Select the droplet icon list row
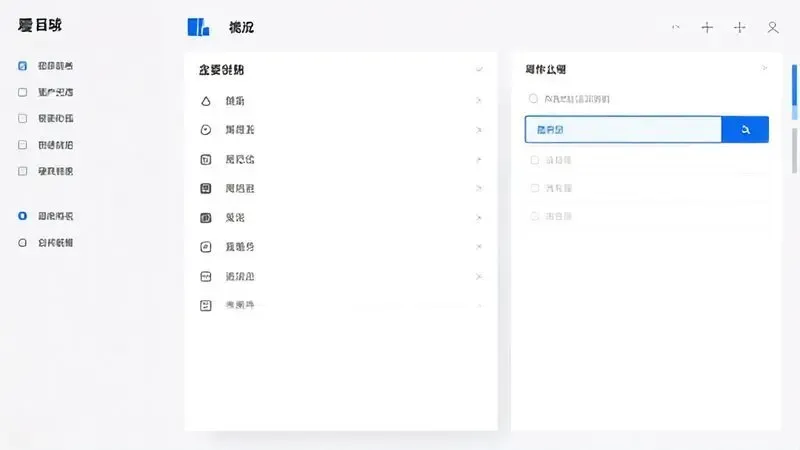The width and height of the screenshot is (800, 450). coord(341,101)
